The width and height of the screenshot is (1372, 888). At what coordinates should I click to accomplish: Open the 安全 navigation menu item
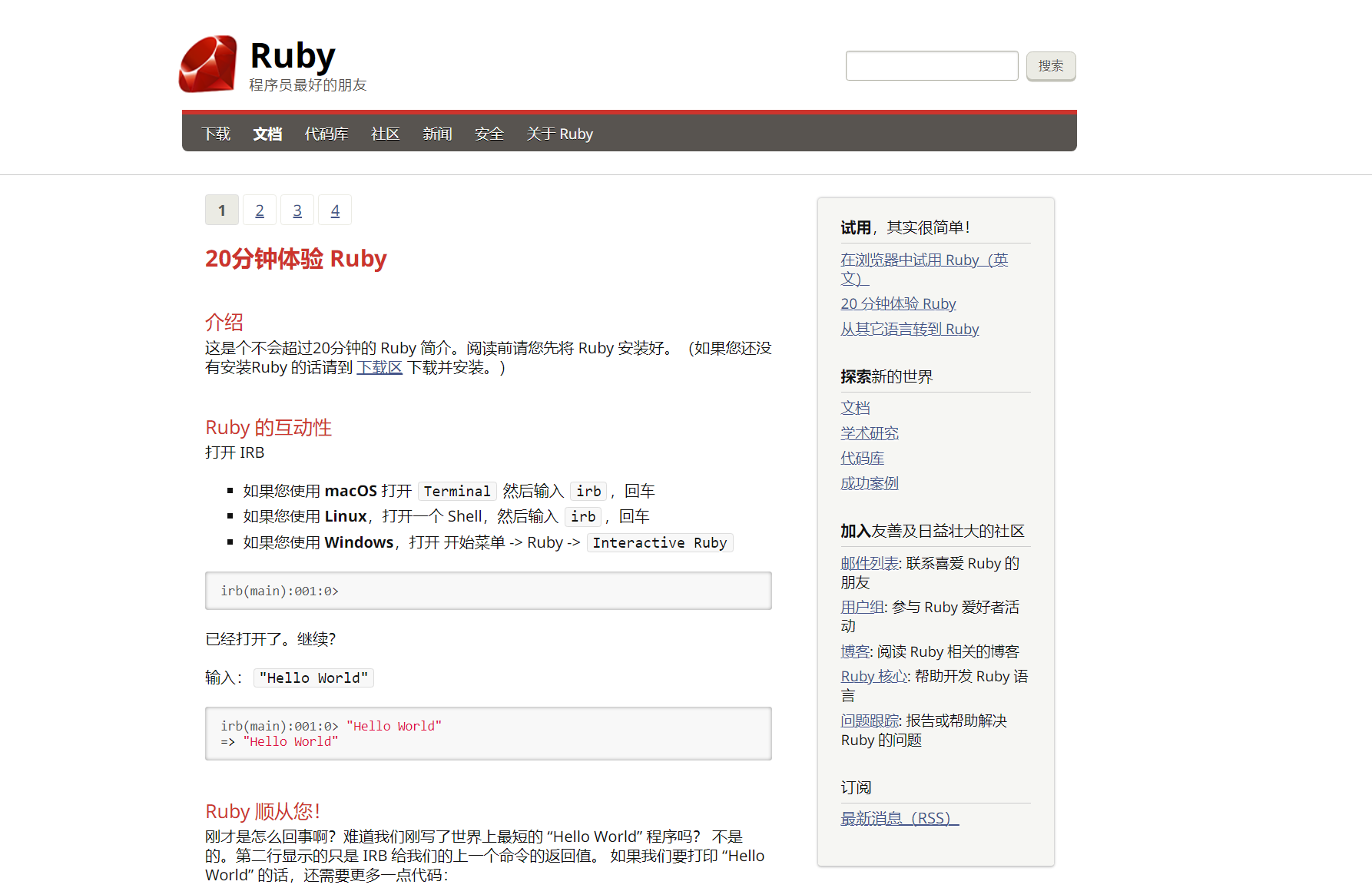tap(489, 134)
